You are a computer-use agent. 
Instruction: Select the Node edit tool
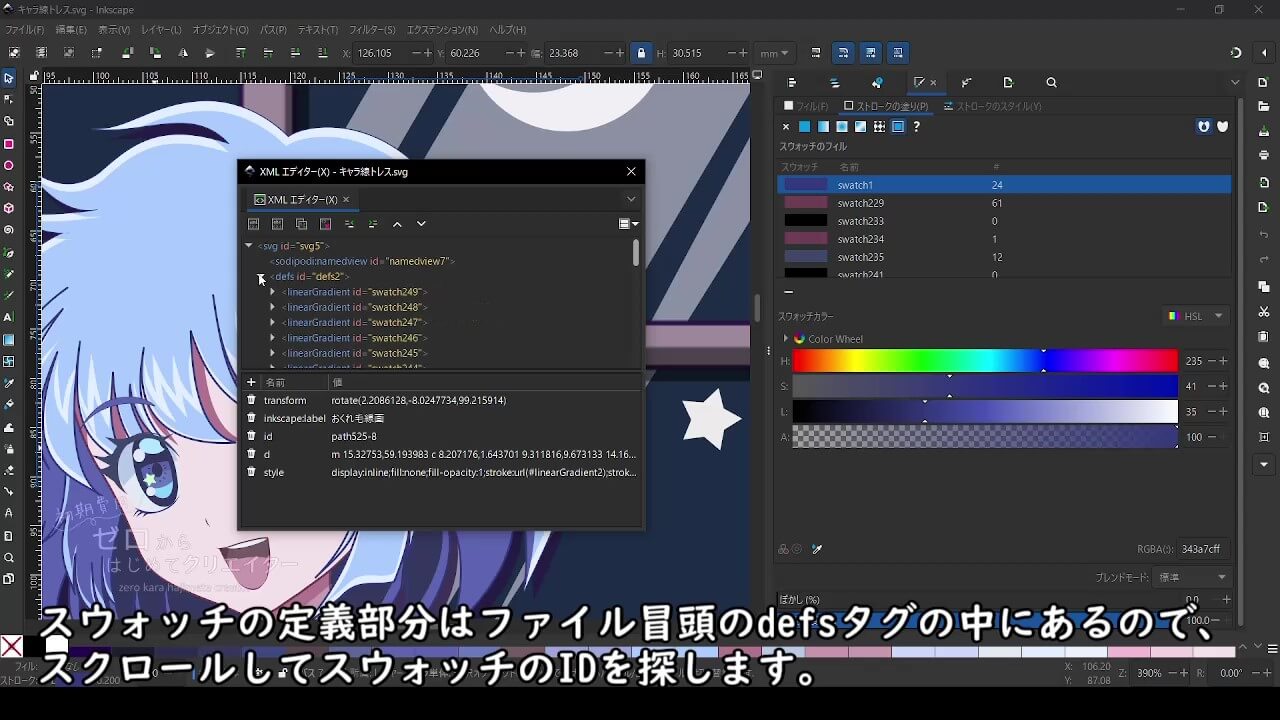click(x=9, y=99)
